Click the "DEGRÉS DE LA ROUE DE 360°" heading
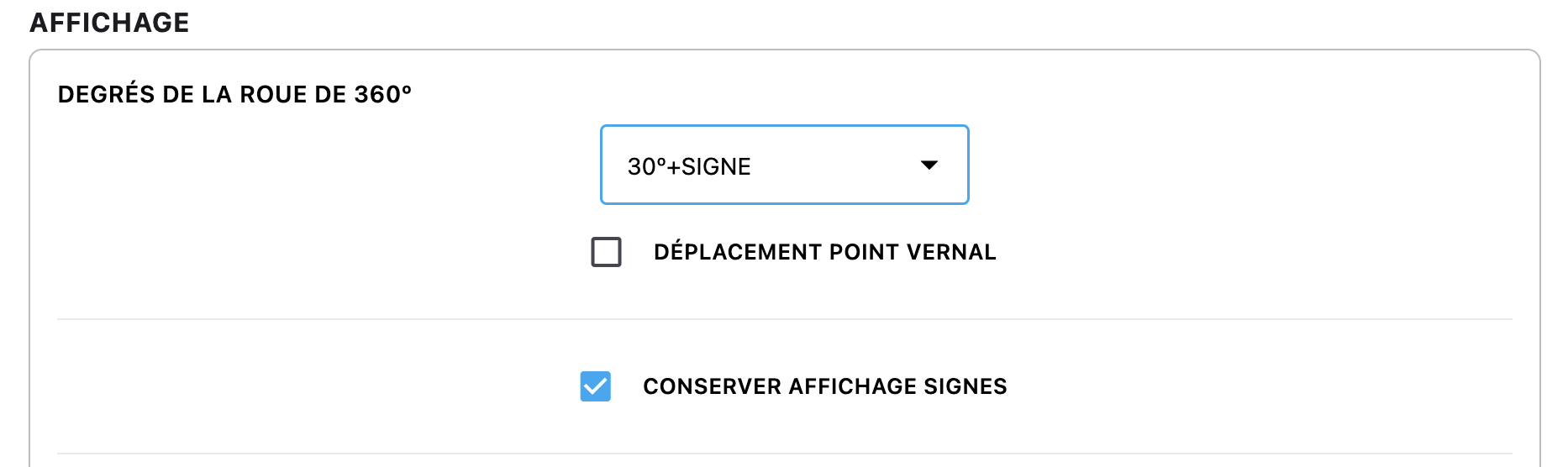The height and width of the screenshot is (467, 1568). pos(234,94)
